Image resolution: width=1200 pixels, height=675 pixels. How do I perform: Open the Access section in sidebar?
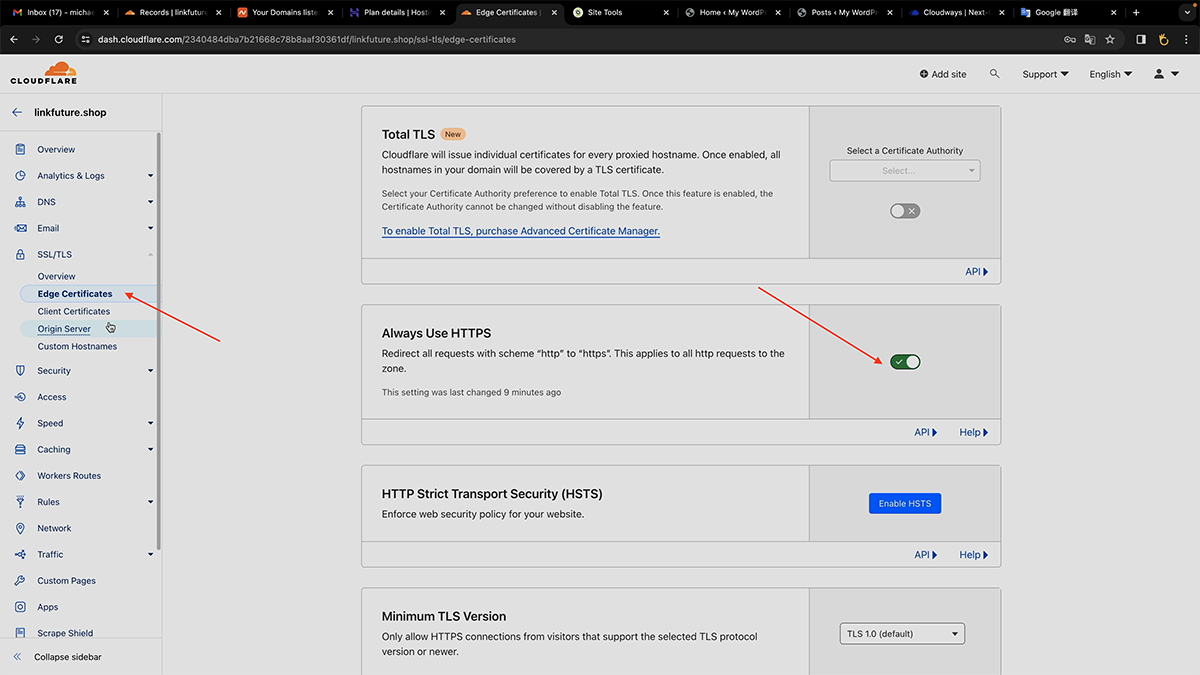pyautogui.click(x=52, y=397)
